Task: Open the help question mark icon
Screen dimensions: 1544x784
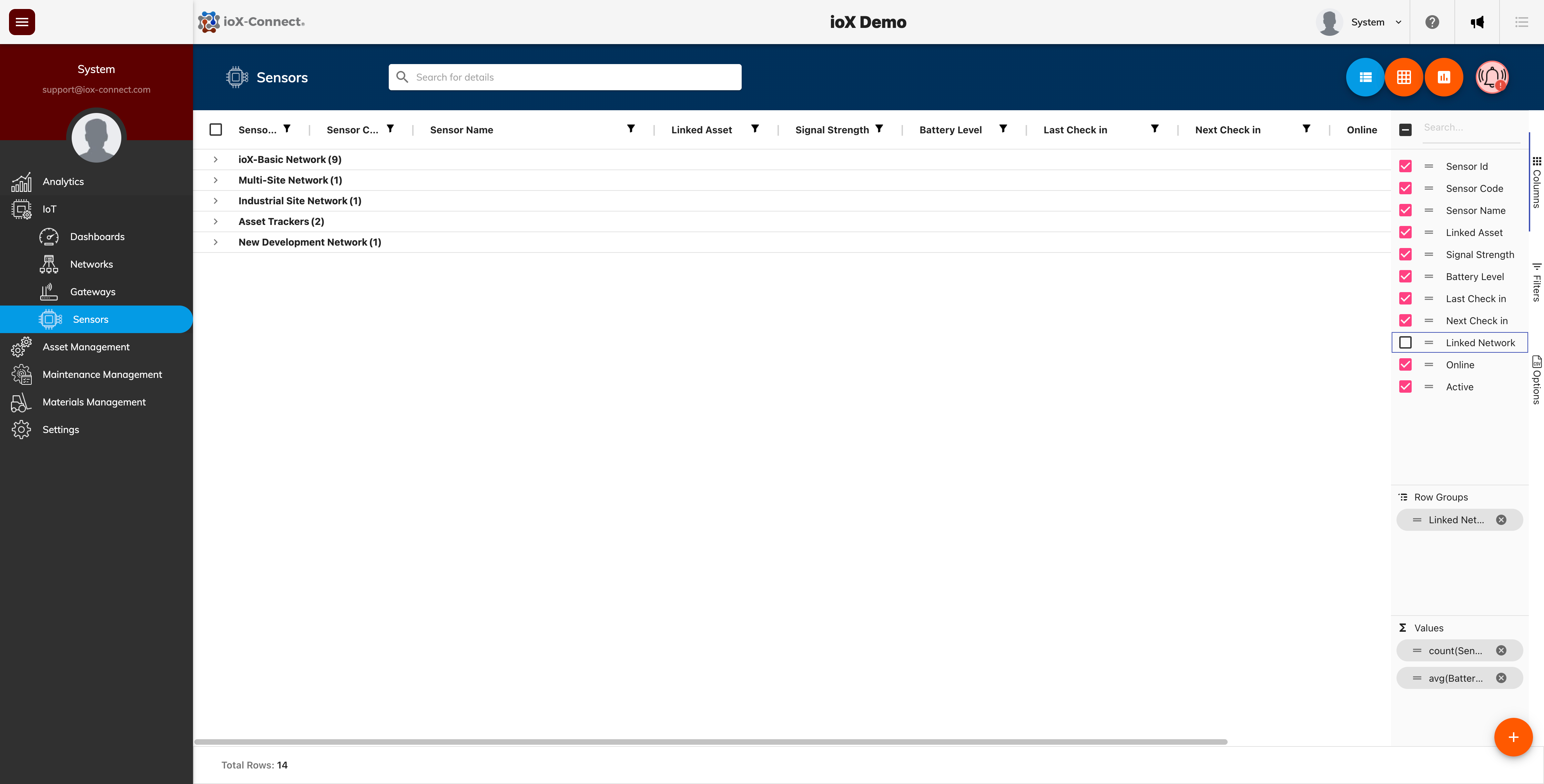Action: [x=1432, y=22]
